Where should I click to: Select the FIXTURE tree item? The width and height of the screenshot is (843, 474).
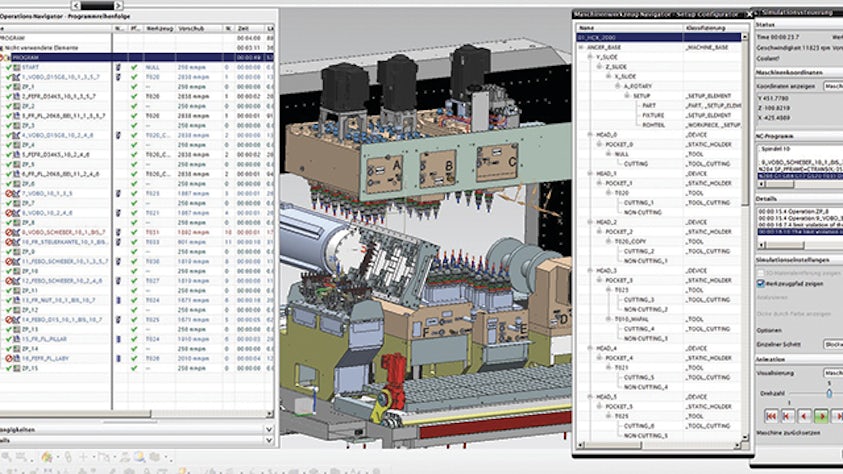[x=653, y=115]
